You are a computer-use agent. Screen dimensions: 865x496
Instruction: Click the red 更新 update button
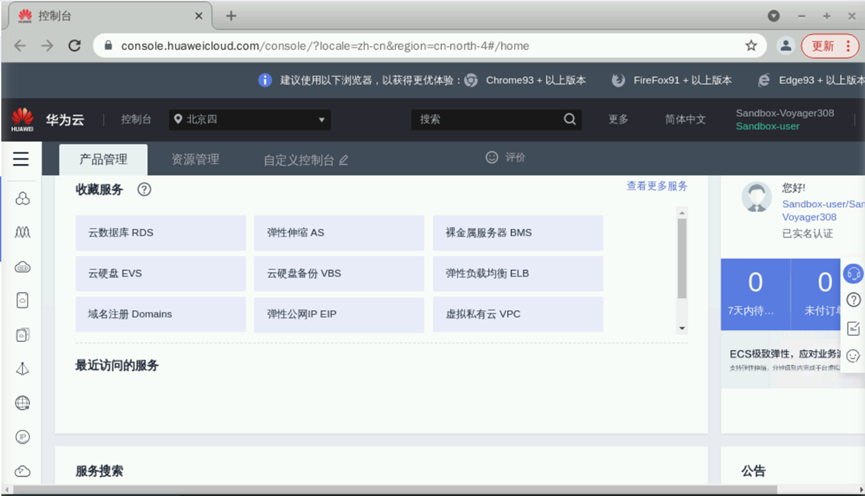point(823,46)
